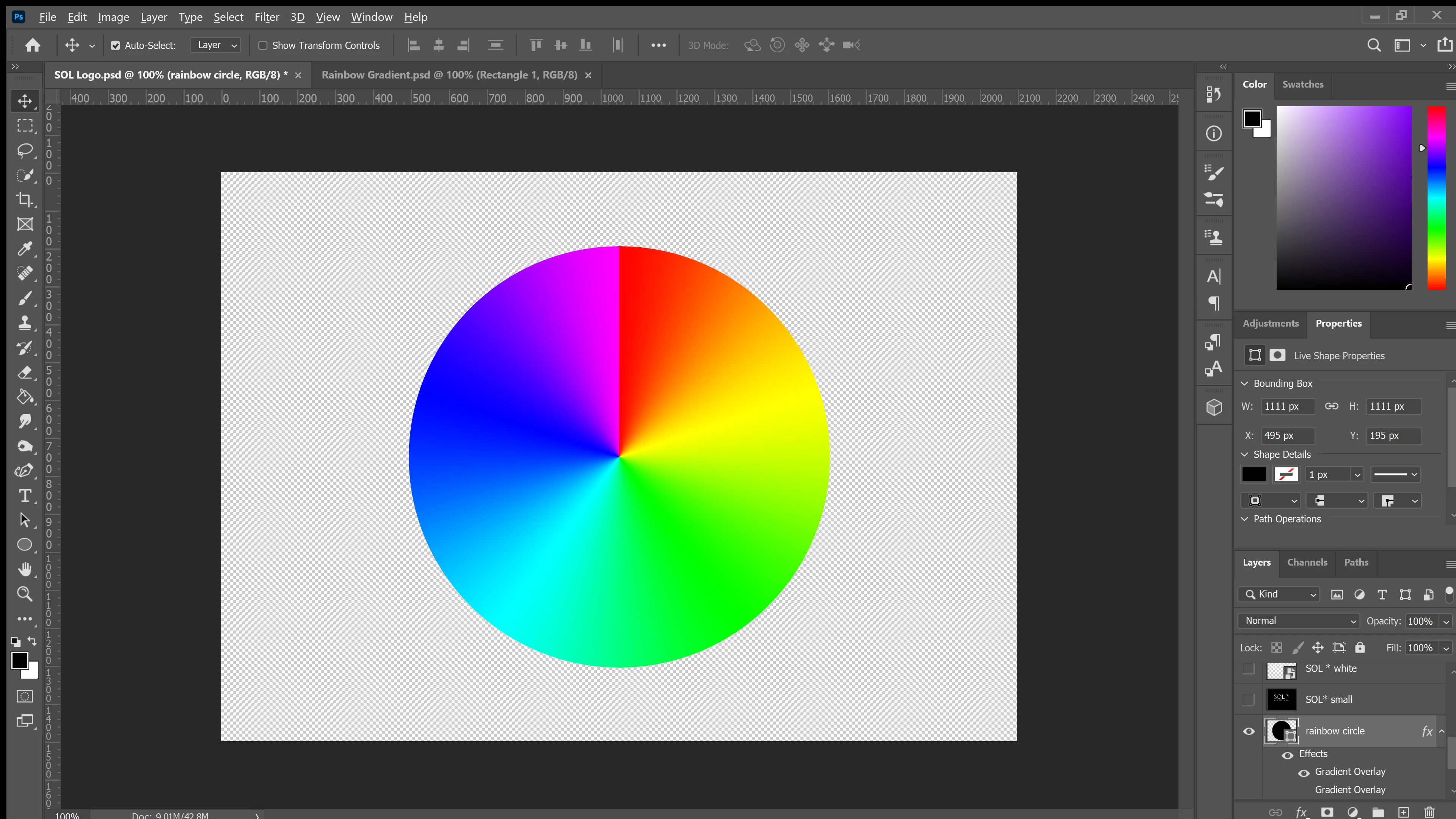Select the Zoom tool in toolbar
The image size is (1456, 819).
point(24,594)
